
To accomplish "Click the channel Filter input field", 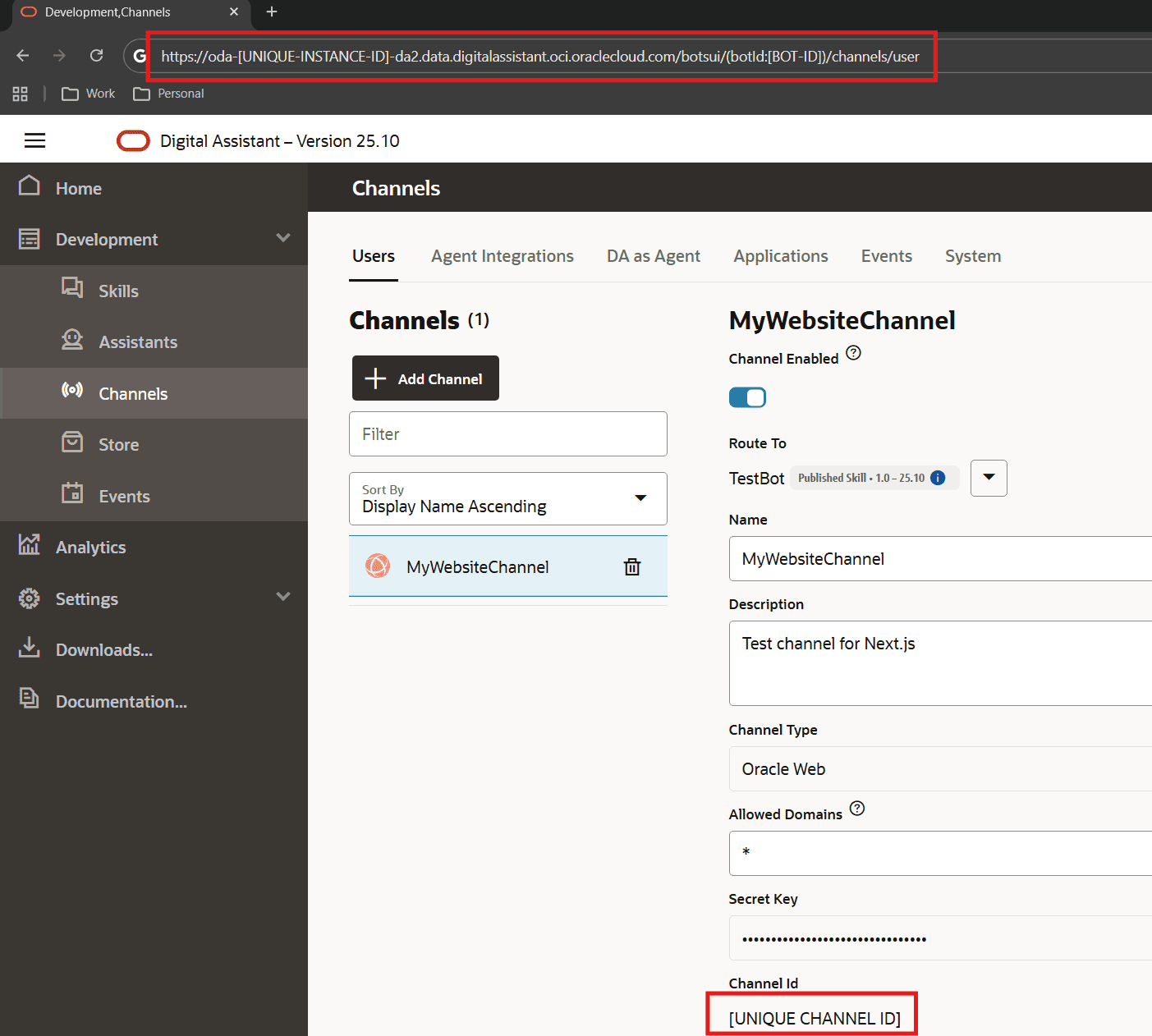I will pos(507,434).
